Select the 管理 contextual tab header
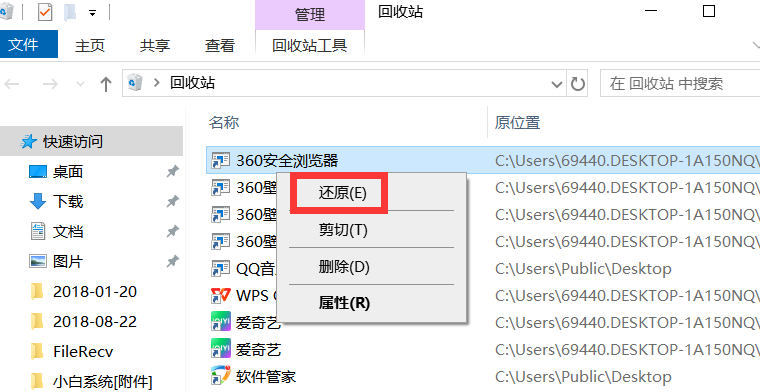Viewport: 760px width, 392px height. click(310, 15)
